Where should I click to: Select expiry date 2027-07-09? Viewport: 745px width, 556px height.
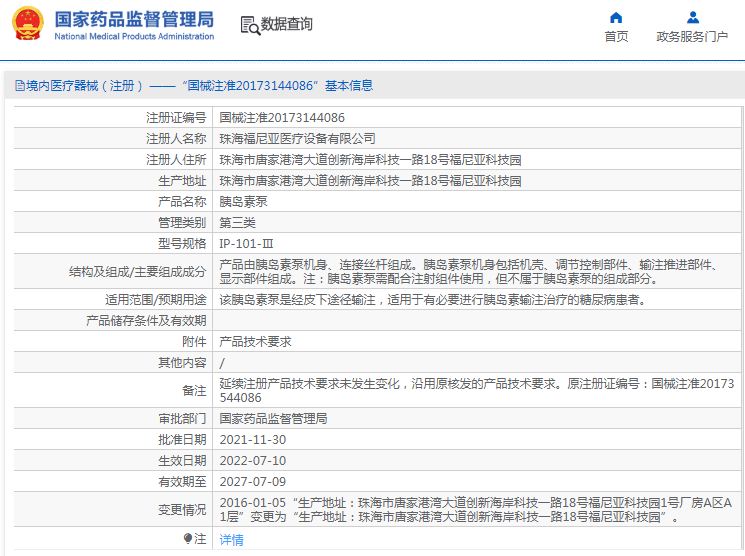coord(253,482)
